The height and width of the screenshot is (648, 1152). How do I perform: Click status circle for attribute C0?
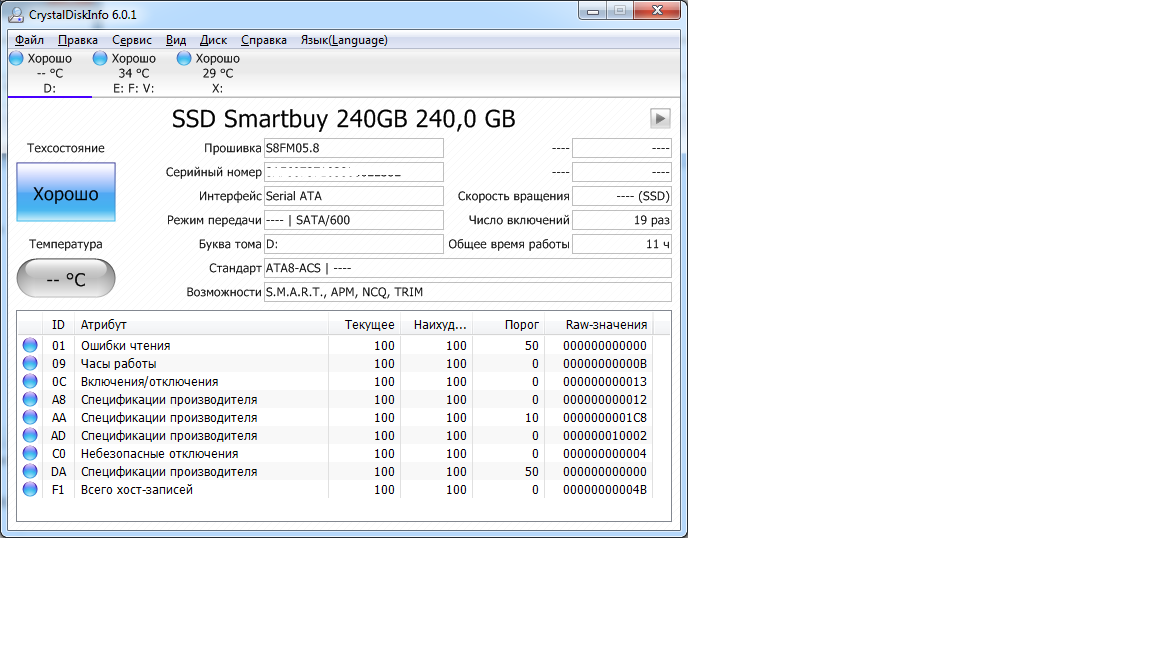[x=30, y=453]
